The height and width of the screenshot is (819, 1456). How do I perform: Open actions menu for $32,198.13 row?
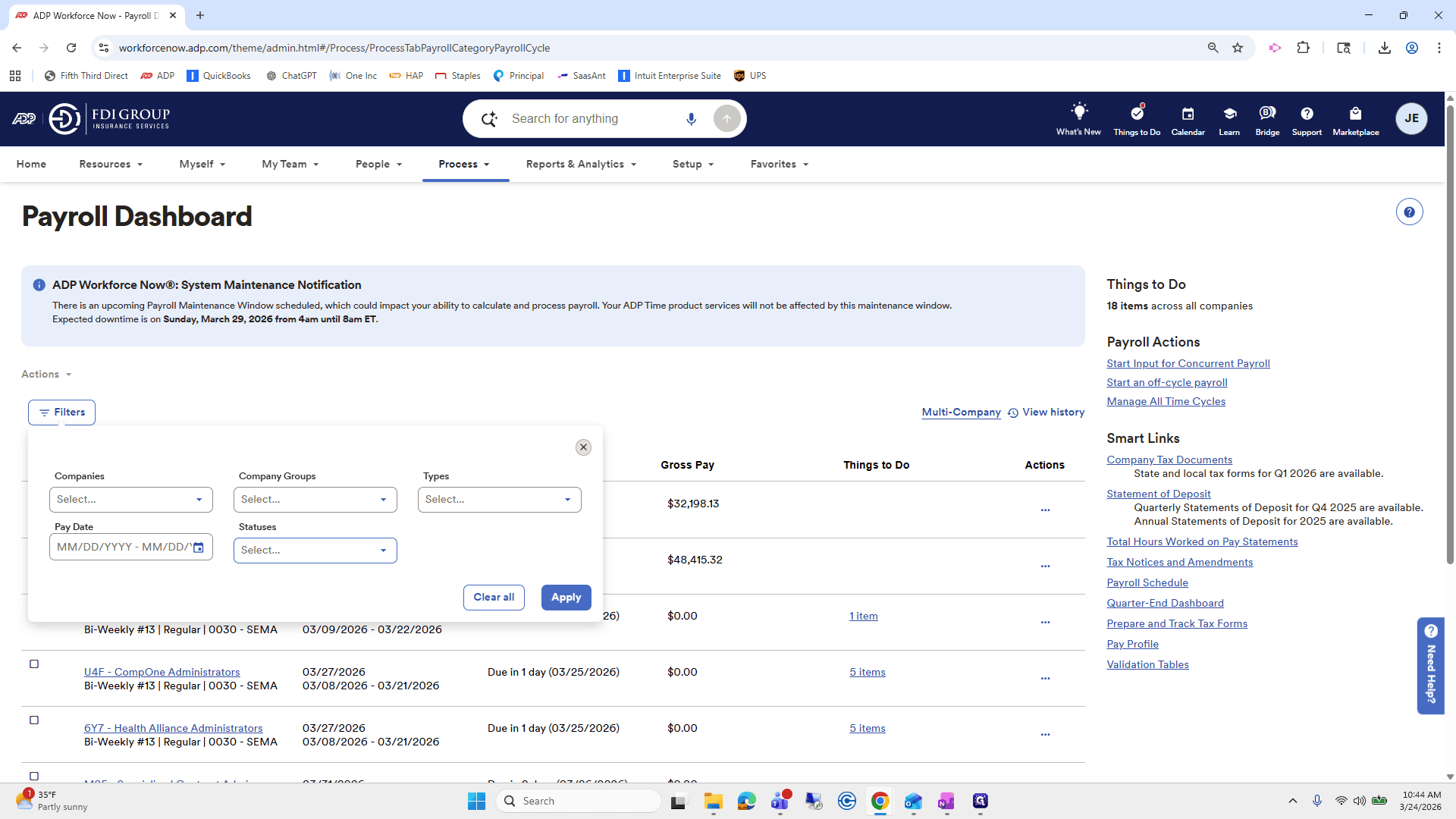(x=1045, y=510)
